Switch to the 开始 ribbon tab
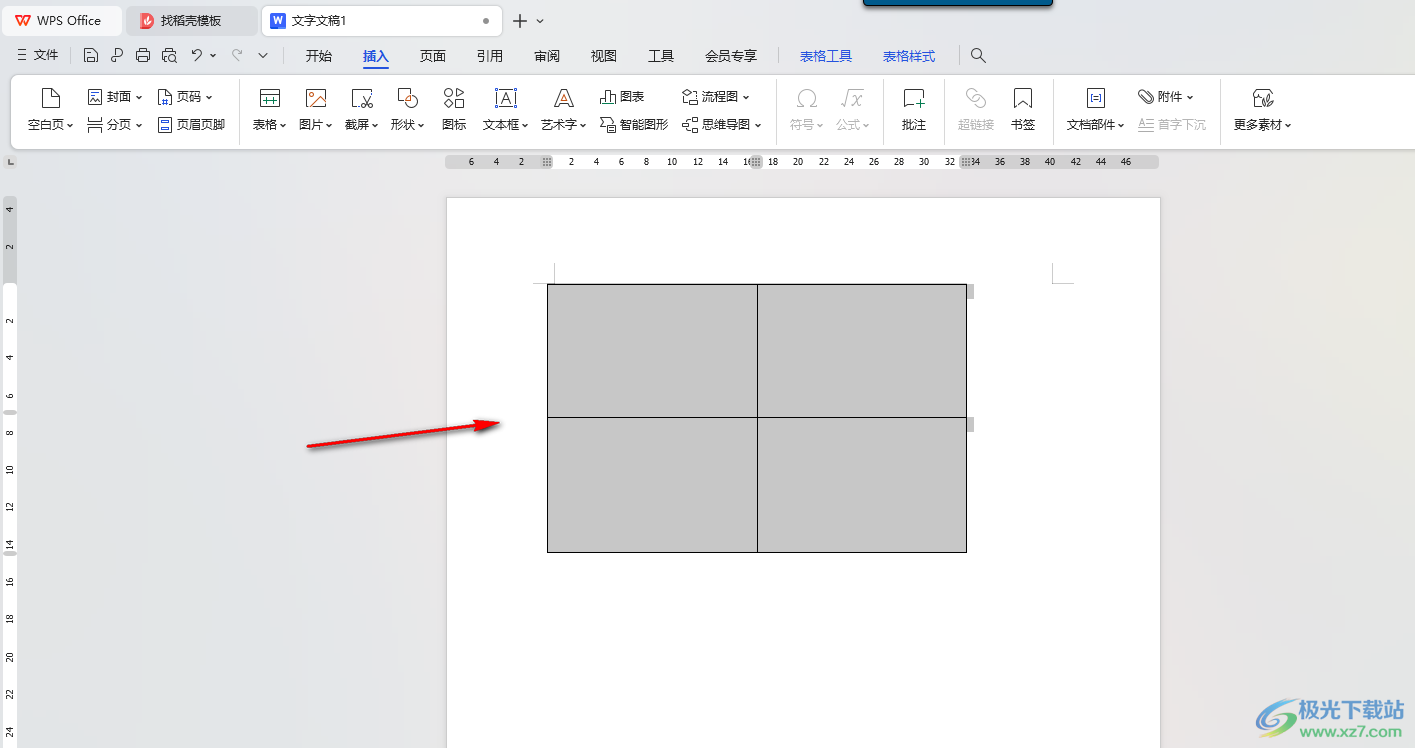 click(319, 56)
